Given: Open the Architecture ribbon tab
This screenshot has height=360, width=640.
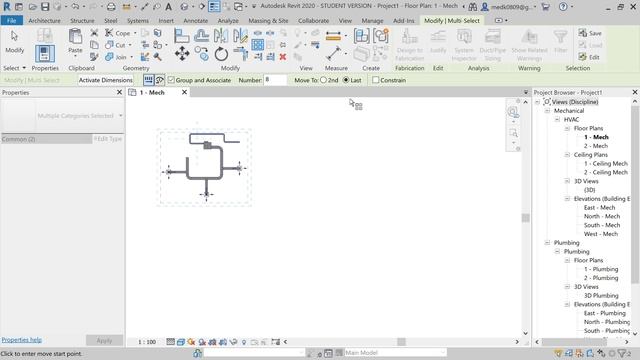Looking at the screenshot, I should (x=44, y=20).
